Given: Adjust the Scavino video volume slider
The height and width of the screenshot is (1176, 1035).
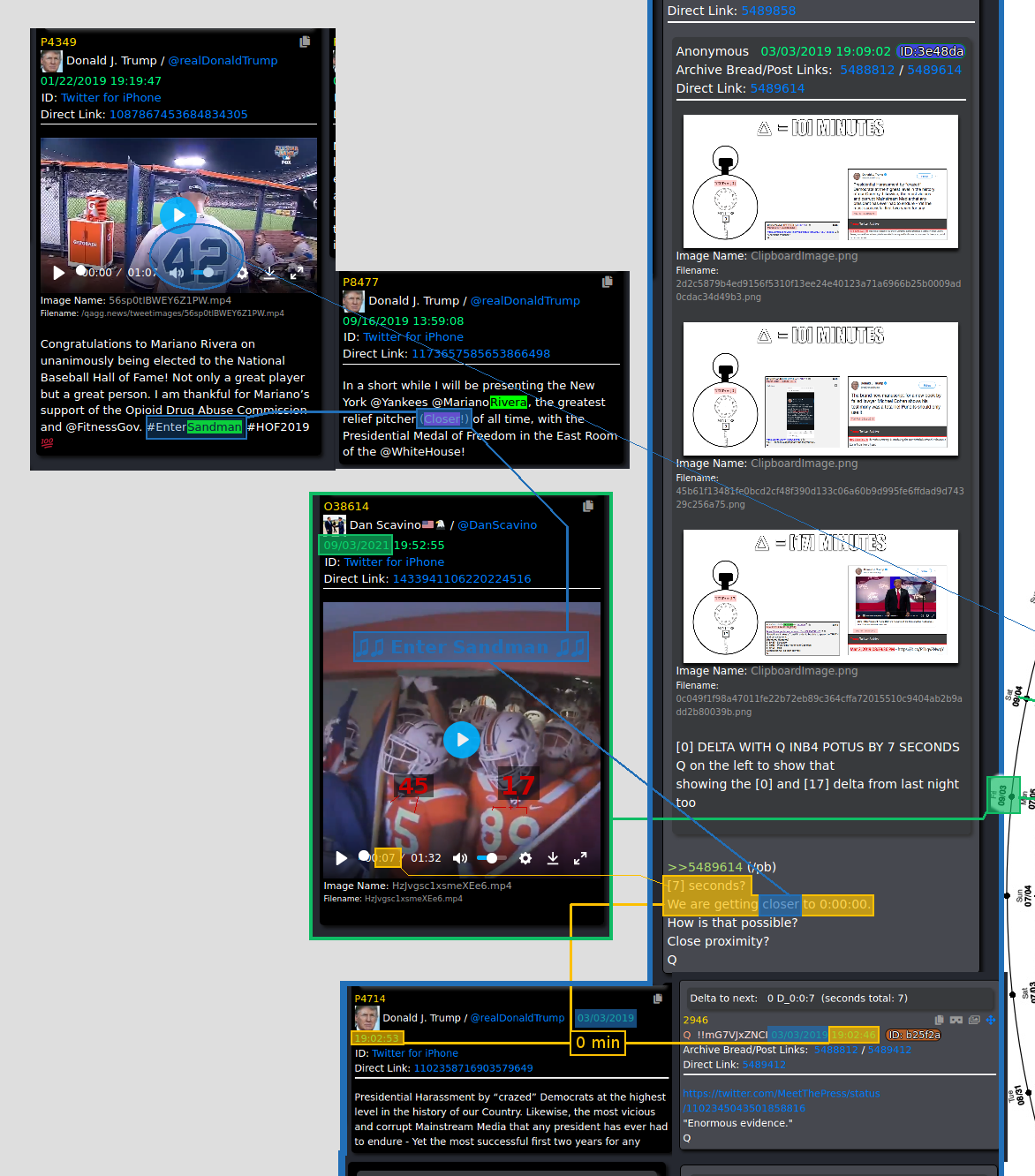Looking at the screenshot, I should (492, 858).
